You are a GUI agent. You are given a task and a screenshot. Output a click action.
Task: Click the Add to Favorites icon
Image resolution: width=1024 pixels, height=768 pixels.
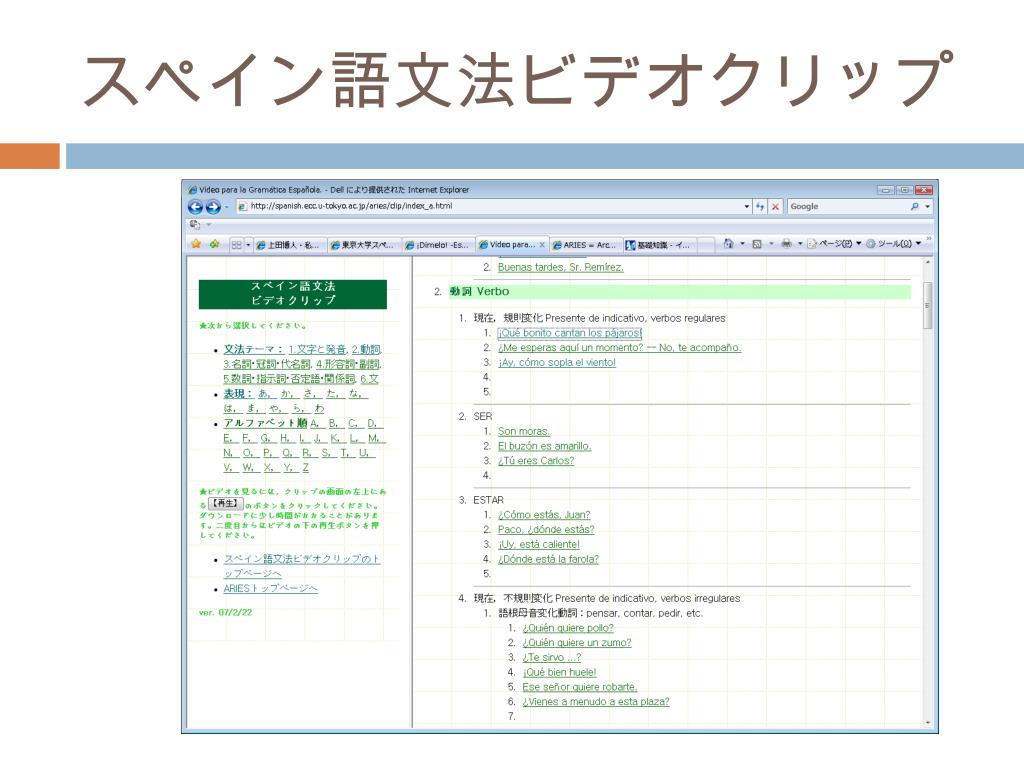[214, 244]
